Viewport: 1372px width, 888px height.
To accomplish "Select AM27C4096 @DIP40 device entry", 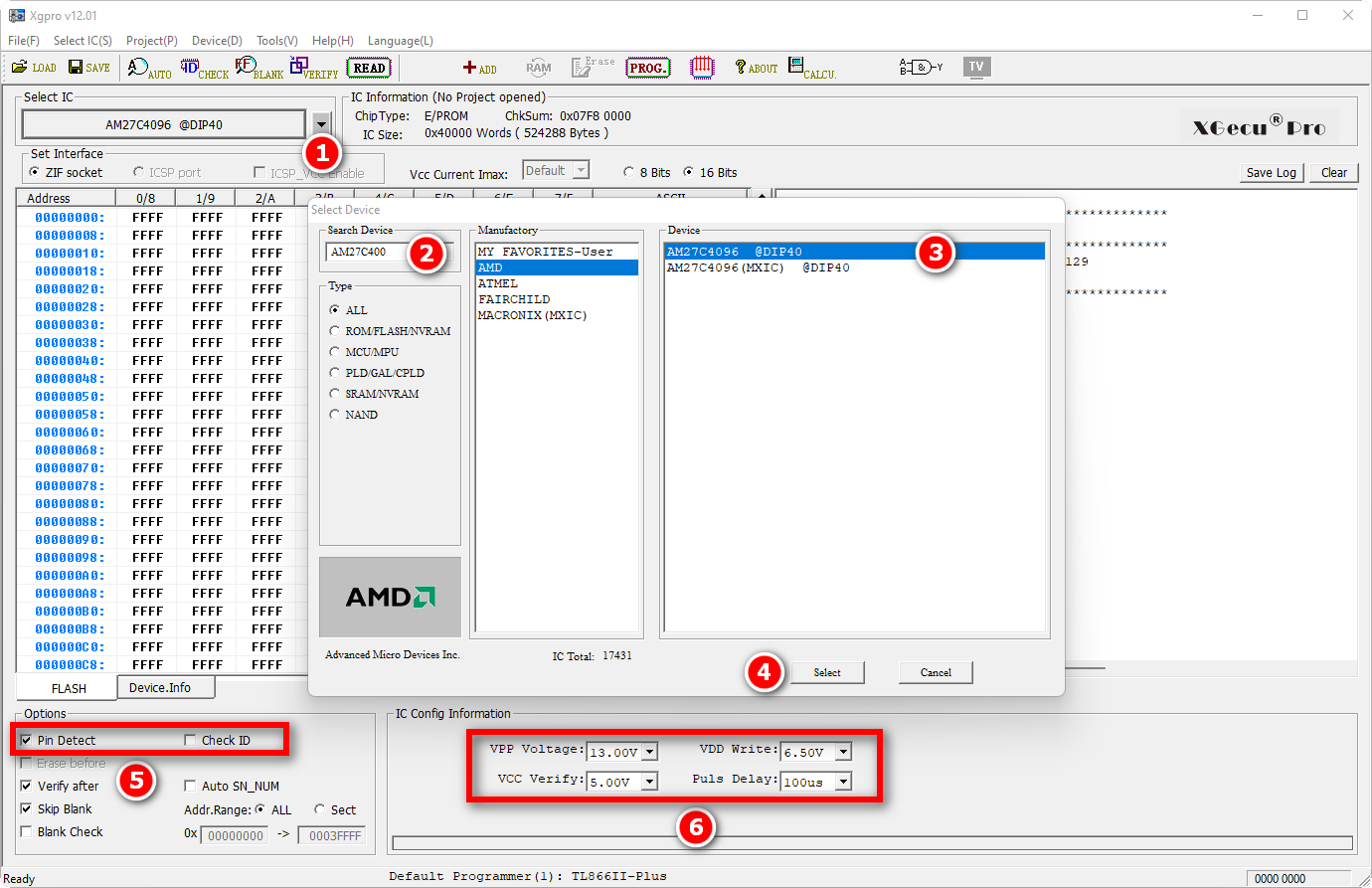I will tap(854, 252).
